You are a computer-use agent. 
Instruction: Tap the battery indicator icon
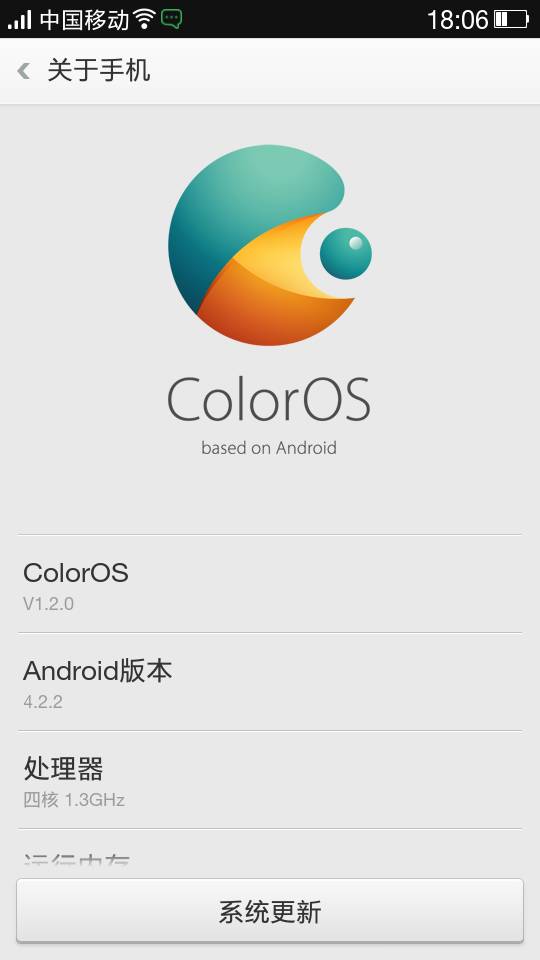512,20
